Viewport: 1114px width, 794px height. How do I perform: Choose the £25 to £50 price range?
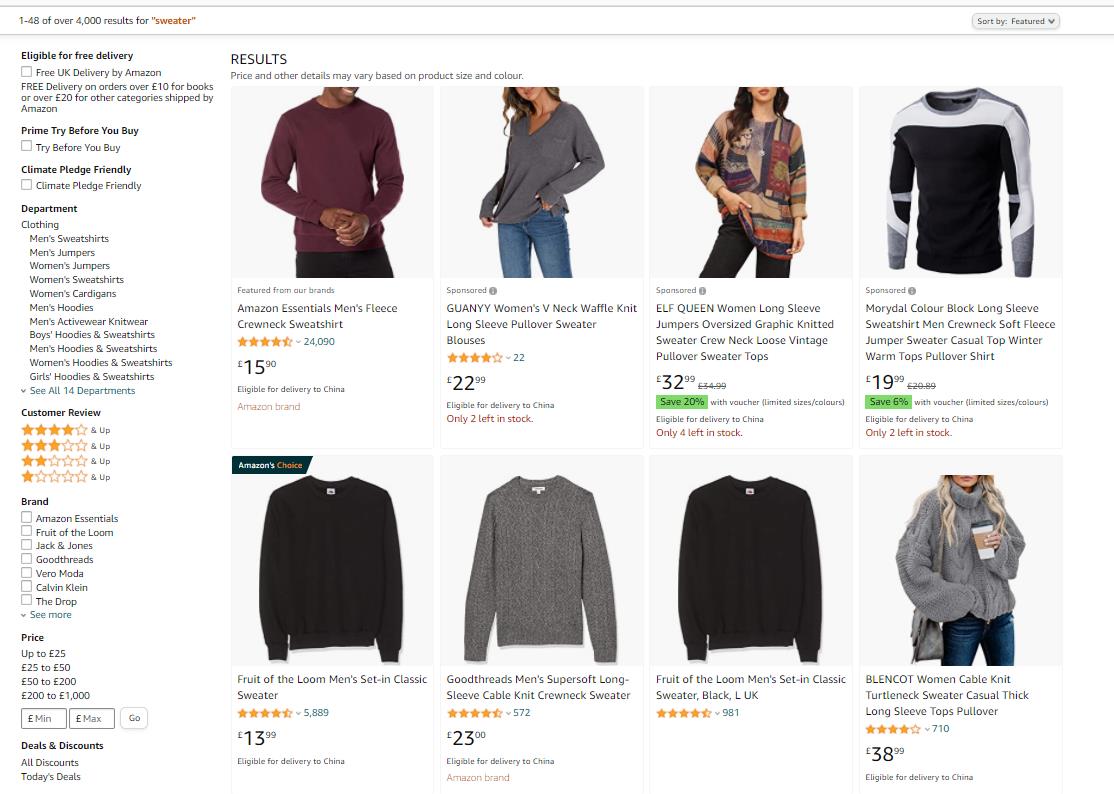(46, 668)
